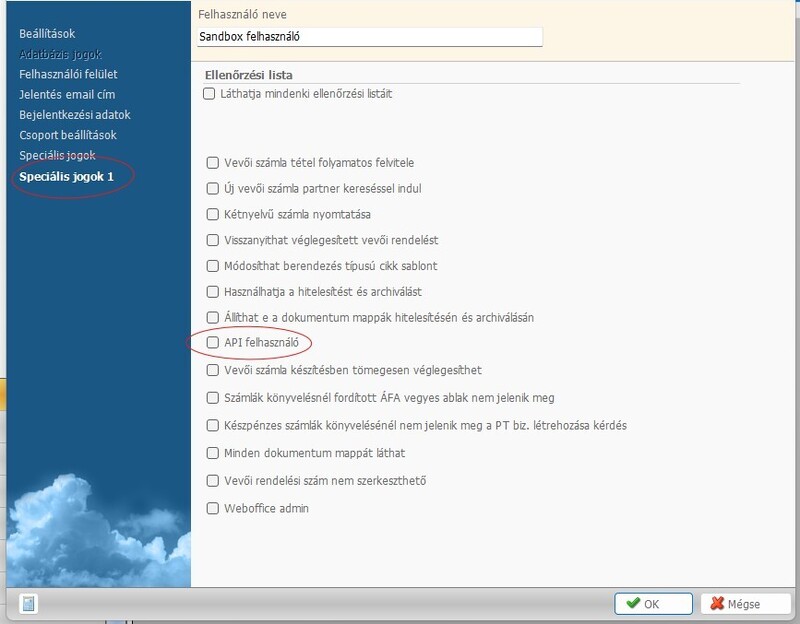Tick the Weboffice admin checkbox
This screenshot has width=800, height=624.
(212, 508)
